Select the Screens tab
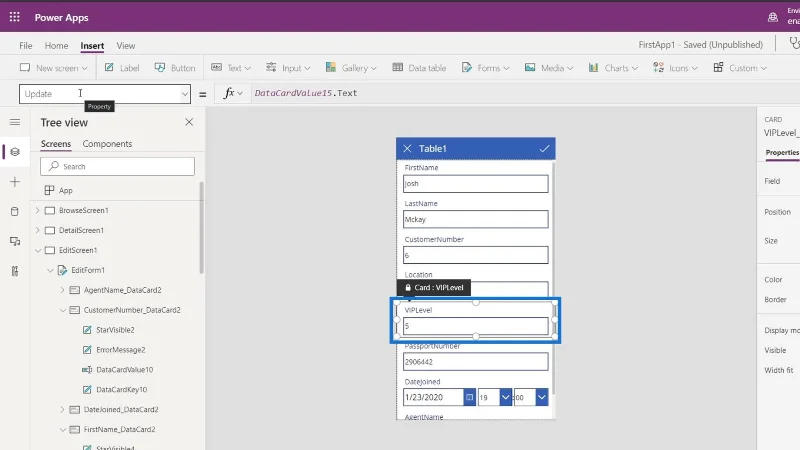This screenshot has height=450, width=800. [x=56, y=144]
